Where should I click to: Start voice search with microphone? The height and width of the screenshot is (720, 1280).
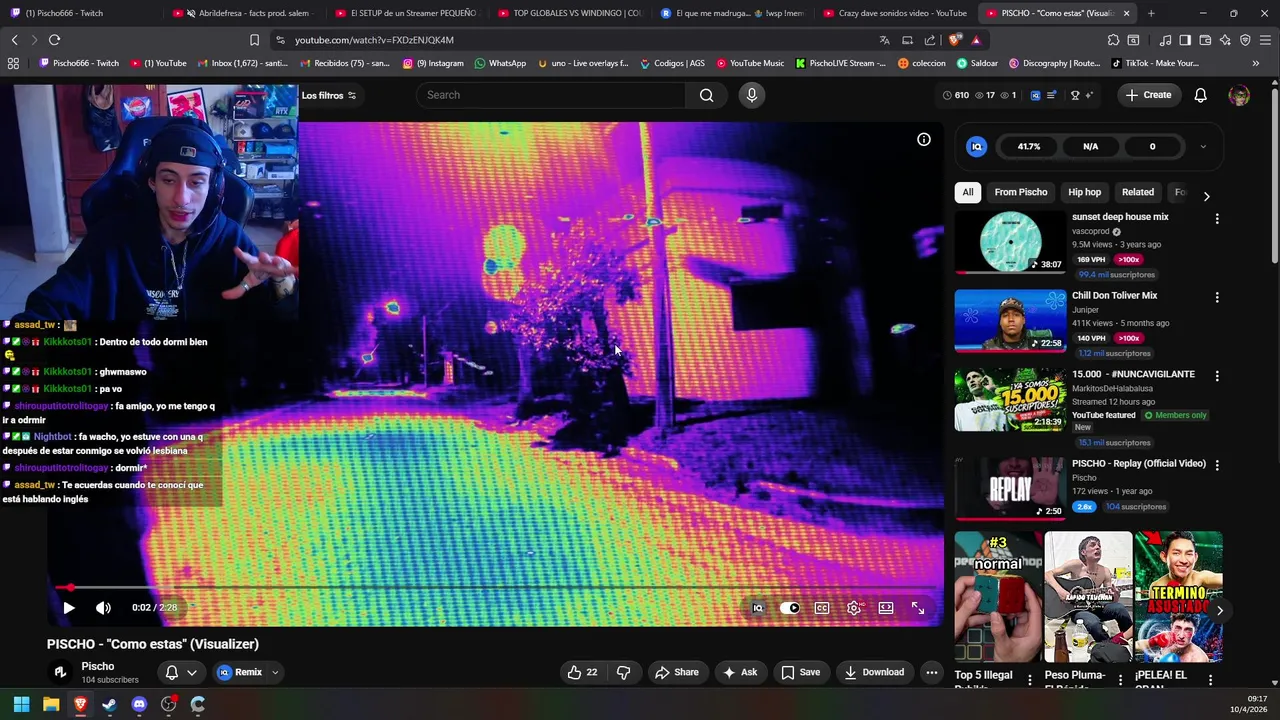[x=752, y=95]
